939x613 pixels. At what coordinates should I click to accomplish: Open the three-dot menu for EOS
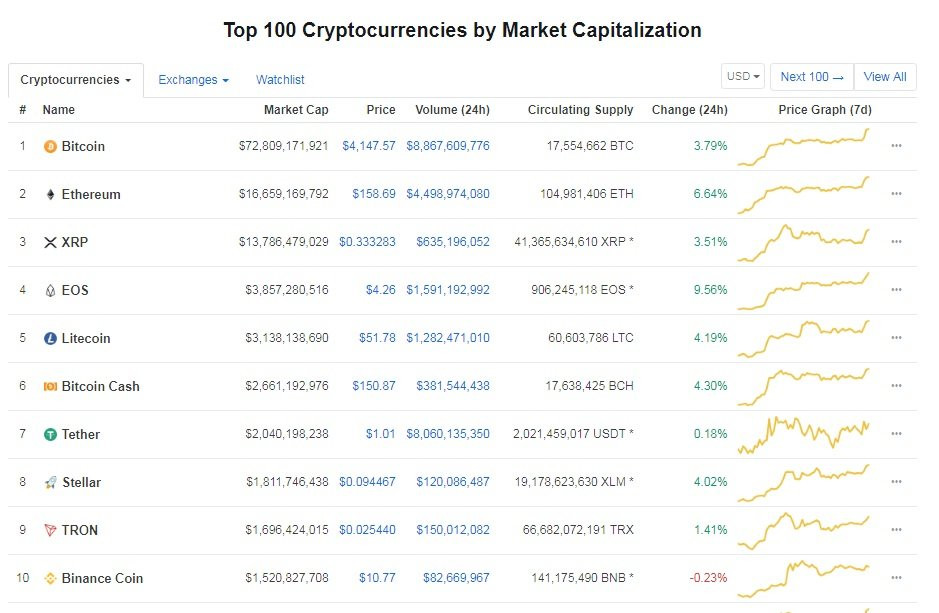[896, 290]
